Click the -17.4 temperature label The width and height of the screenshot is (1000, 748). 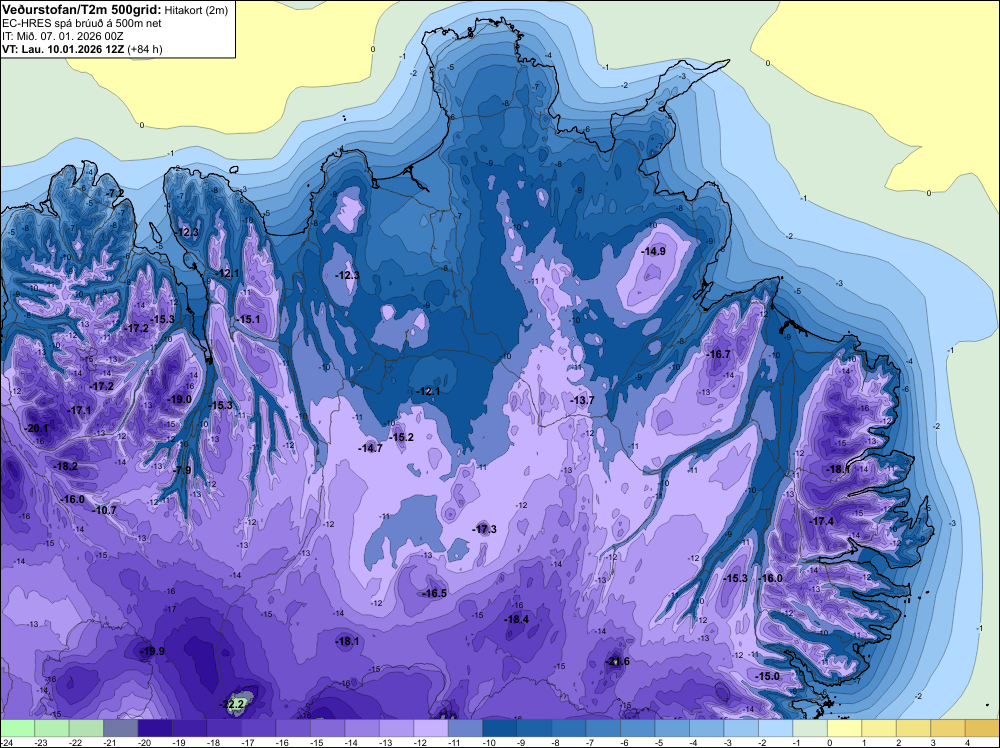[x=821, y=521]
